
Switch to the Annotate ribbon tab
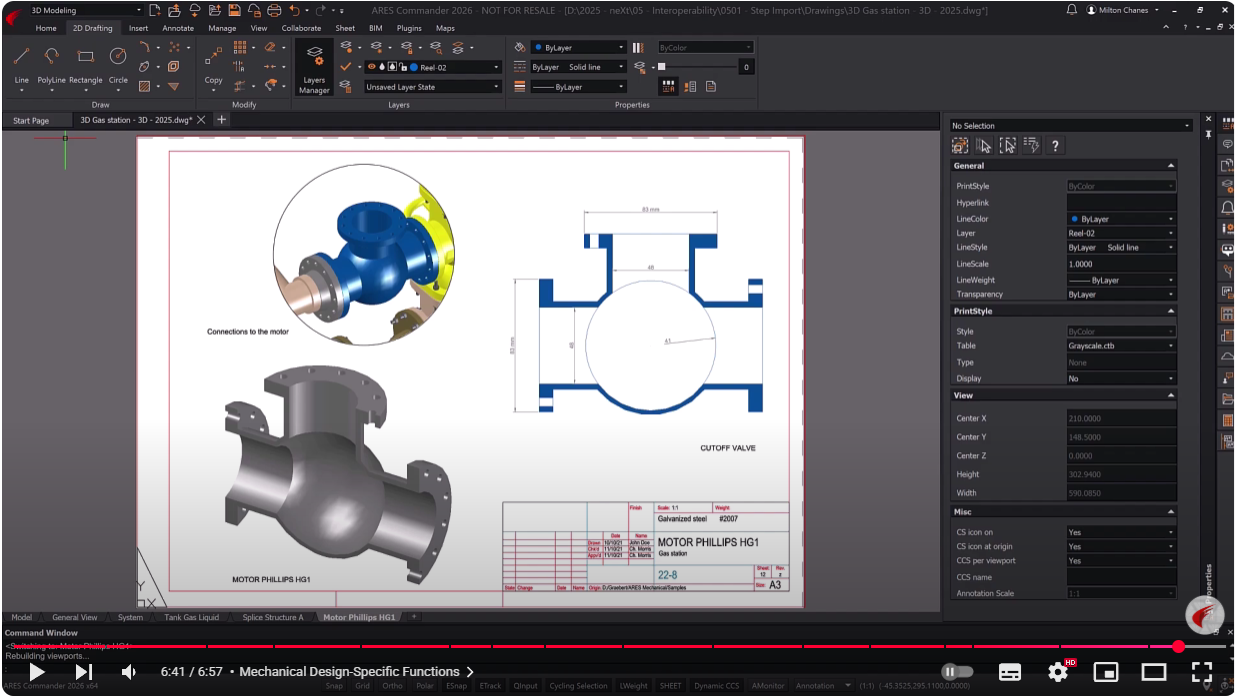[178, 28]
